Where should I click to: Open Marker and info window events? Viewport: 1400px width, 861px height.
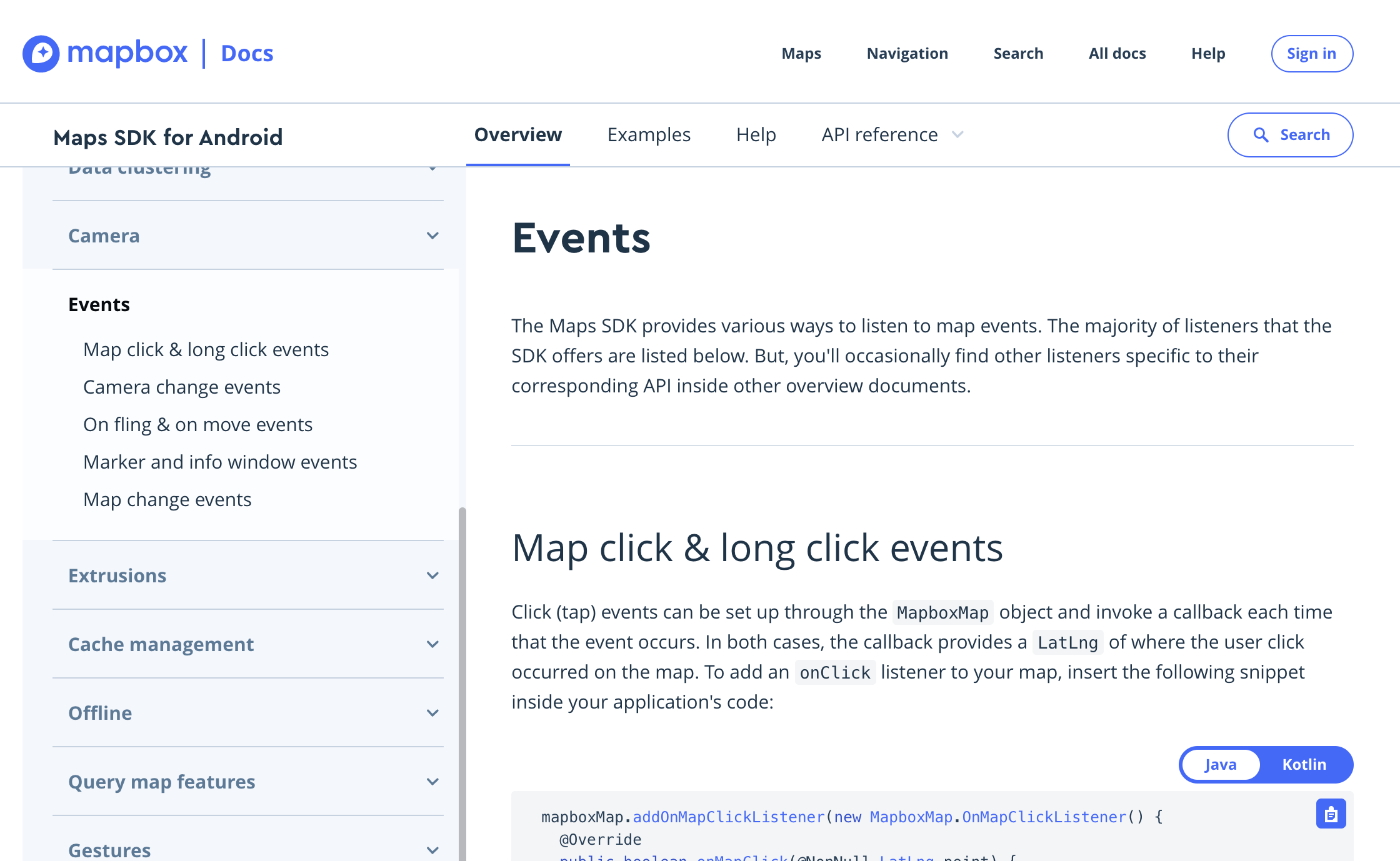(220, 462)
